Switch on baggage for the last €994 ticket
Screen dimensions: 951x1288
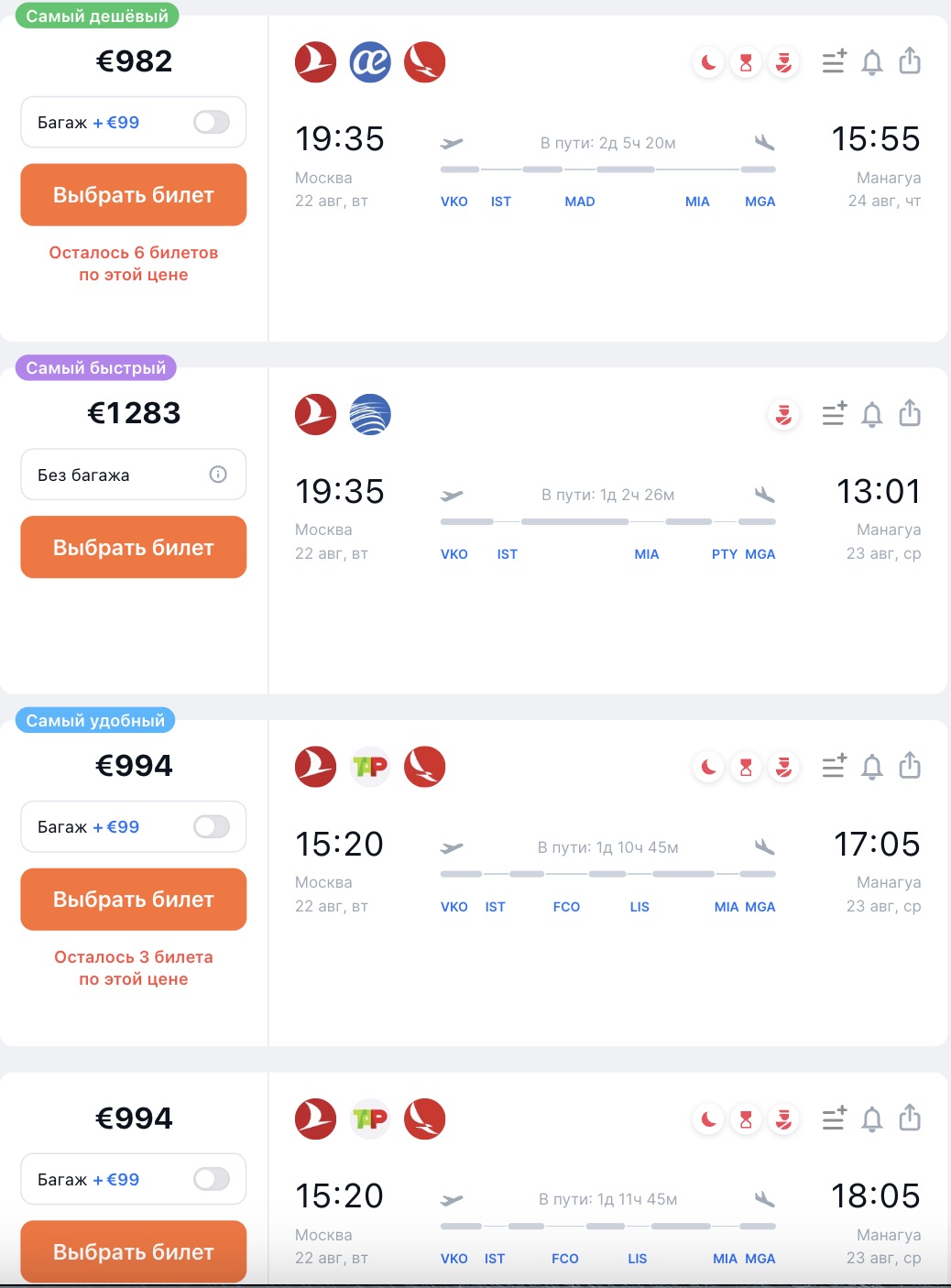coord(211,1179)
